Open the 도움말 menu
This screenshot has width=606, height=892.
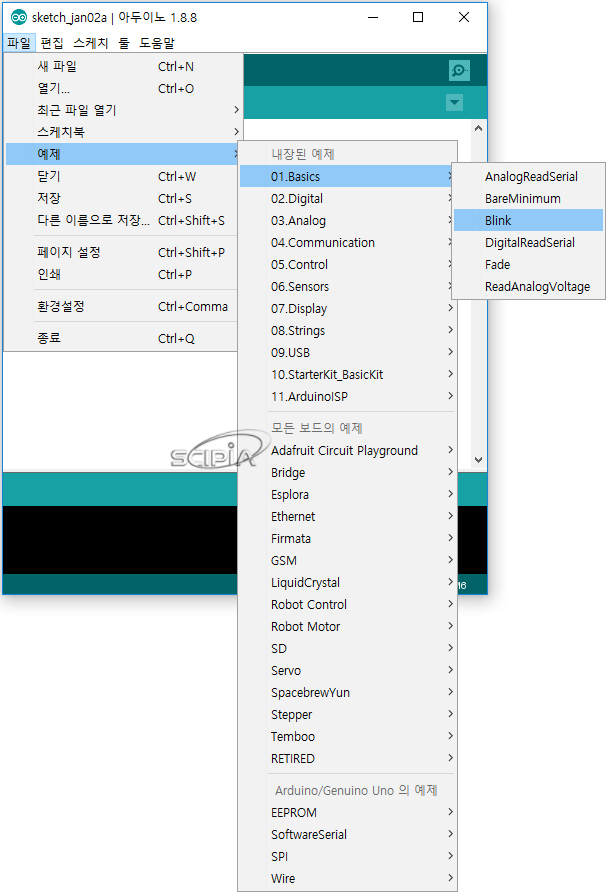(157, 43)
